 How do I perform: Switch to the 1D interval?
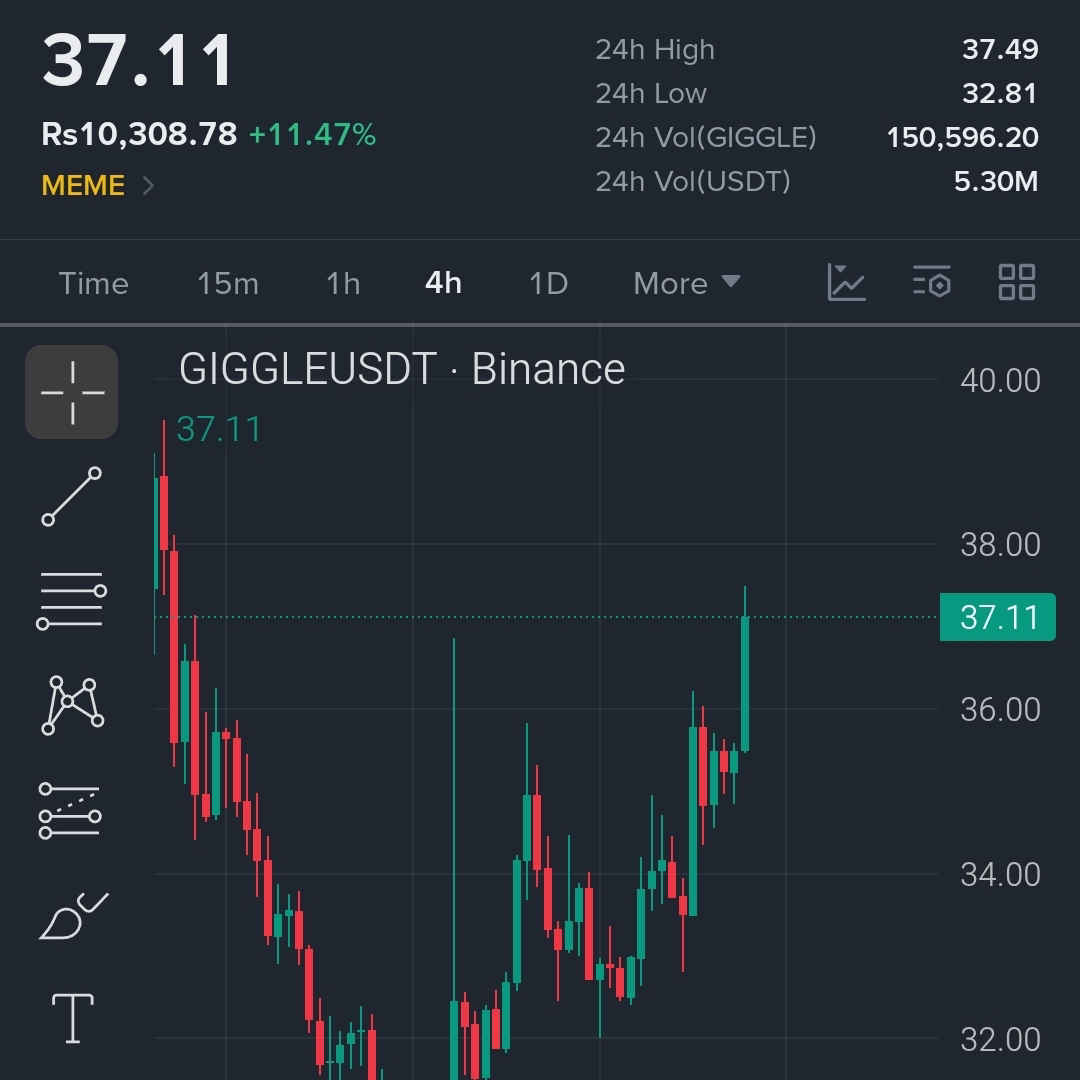(548, 284)
